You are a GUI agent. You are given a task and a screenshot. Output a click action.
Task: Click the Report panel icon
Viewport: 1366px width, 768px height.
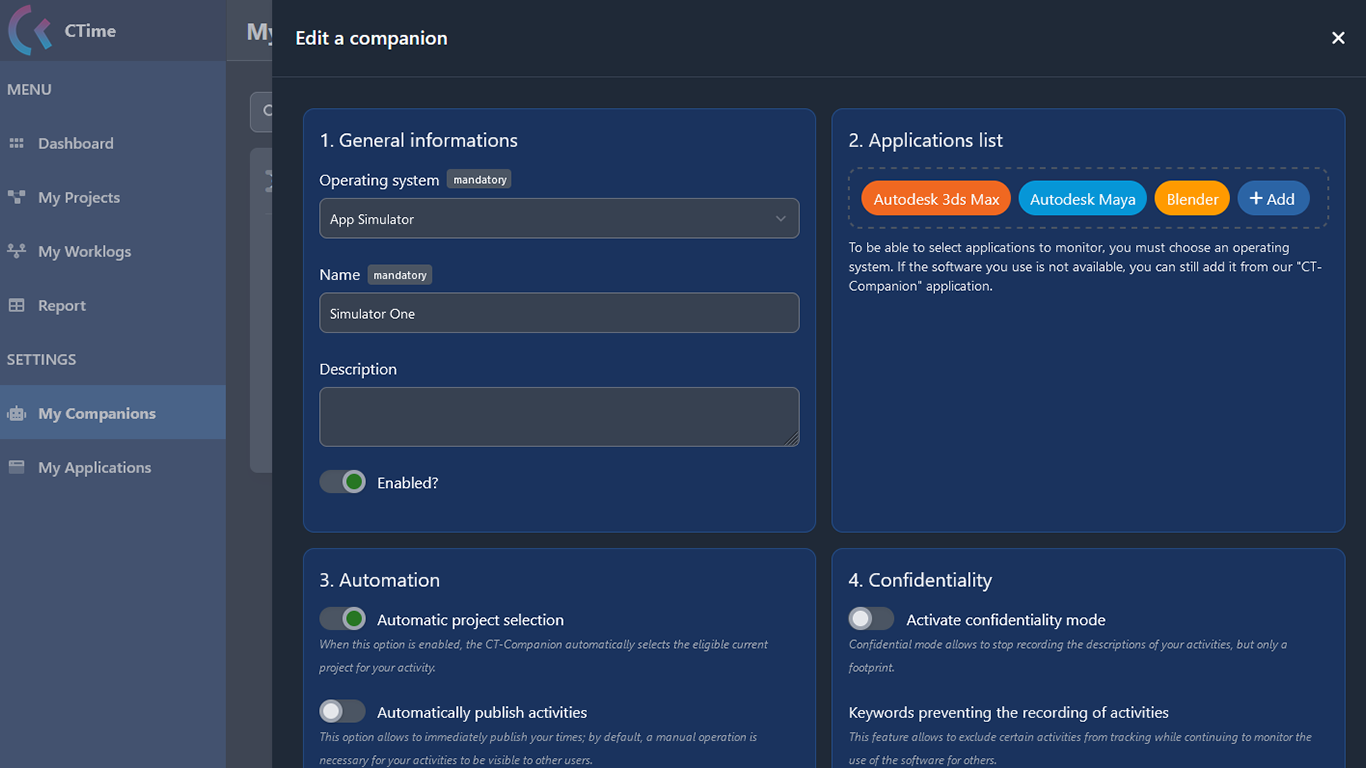[x=18, y=305]
